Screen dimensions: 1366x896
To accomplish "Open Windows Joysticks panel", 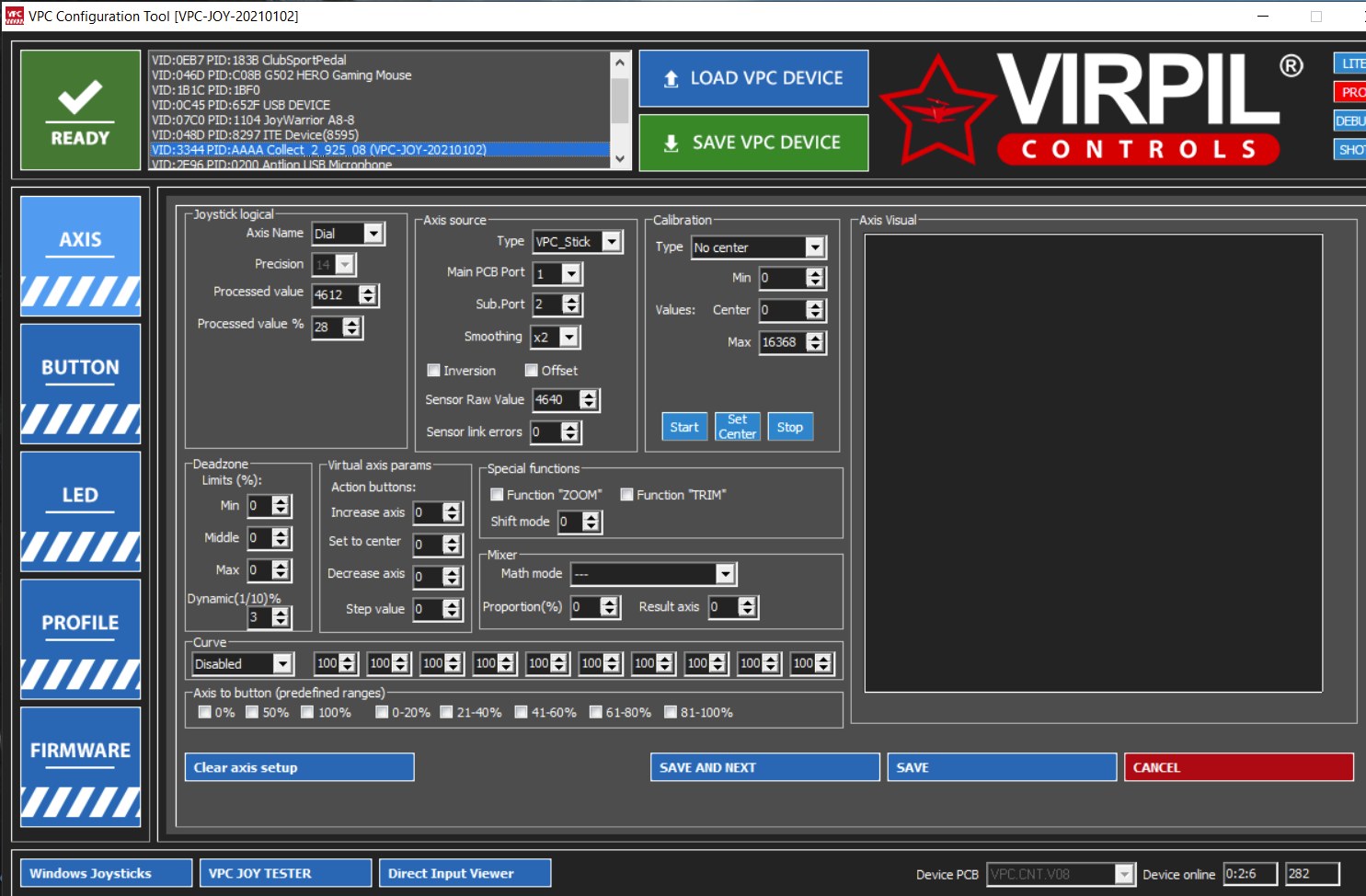I will point(107,873).
